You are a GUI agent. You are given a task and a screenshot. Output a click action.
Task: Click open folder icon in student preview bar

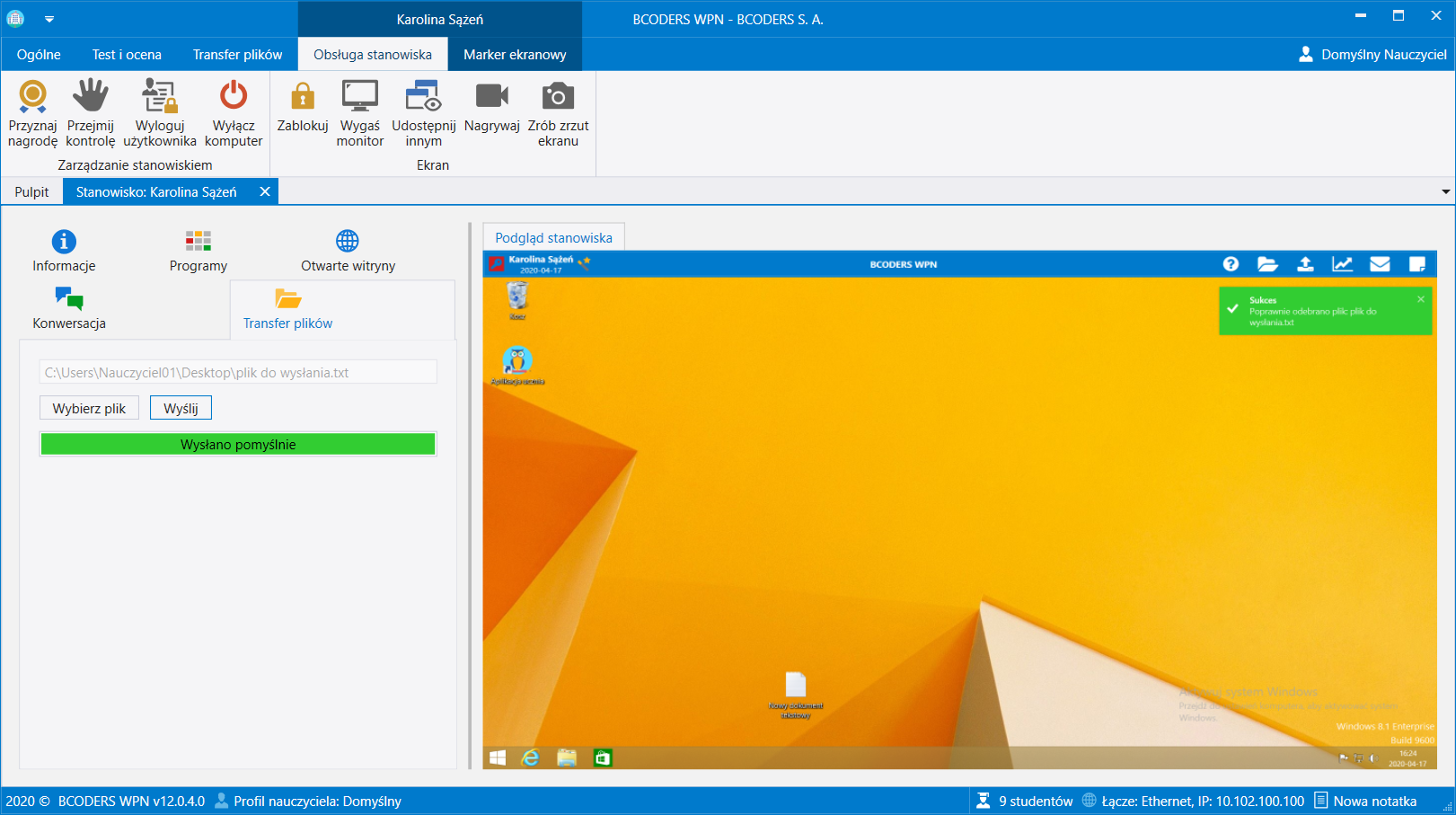(x=1267, y=264)
